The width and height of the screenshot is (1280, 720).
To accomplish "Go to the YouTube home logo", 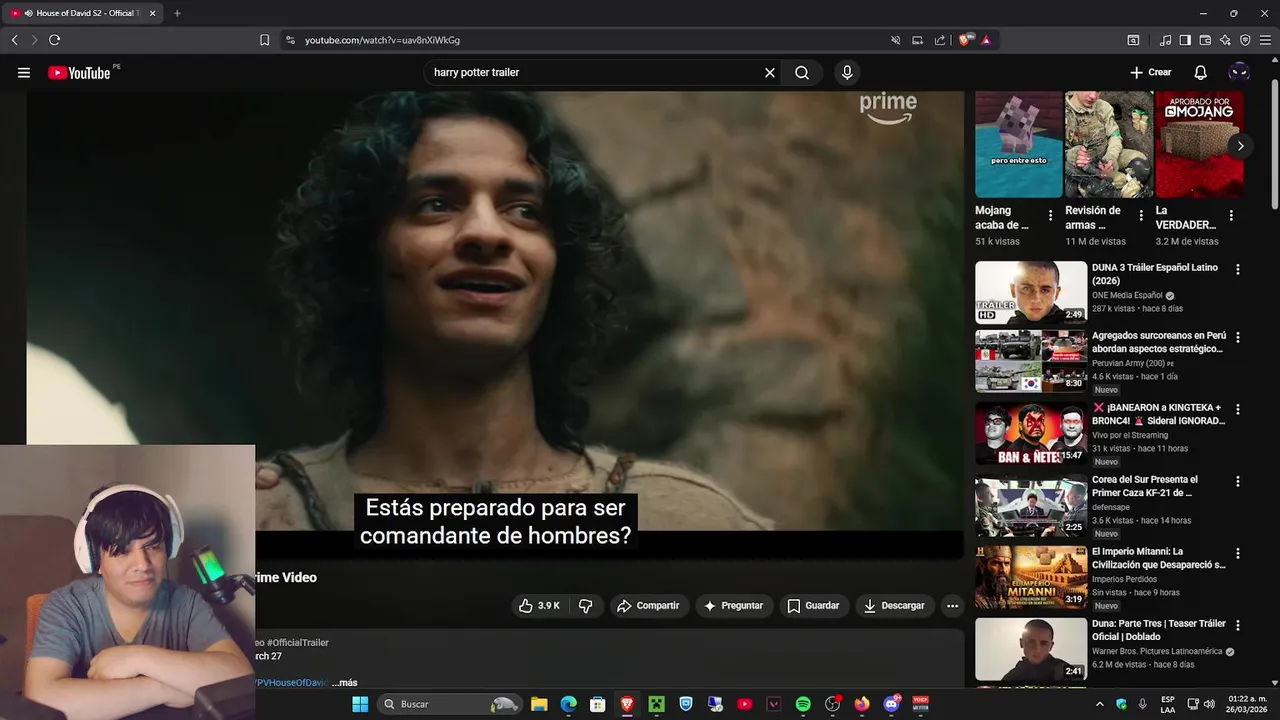I will pos(79,72).
